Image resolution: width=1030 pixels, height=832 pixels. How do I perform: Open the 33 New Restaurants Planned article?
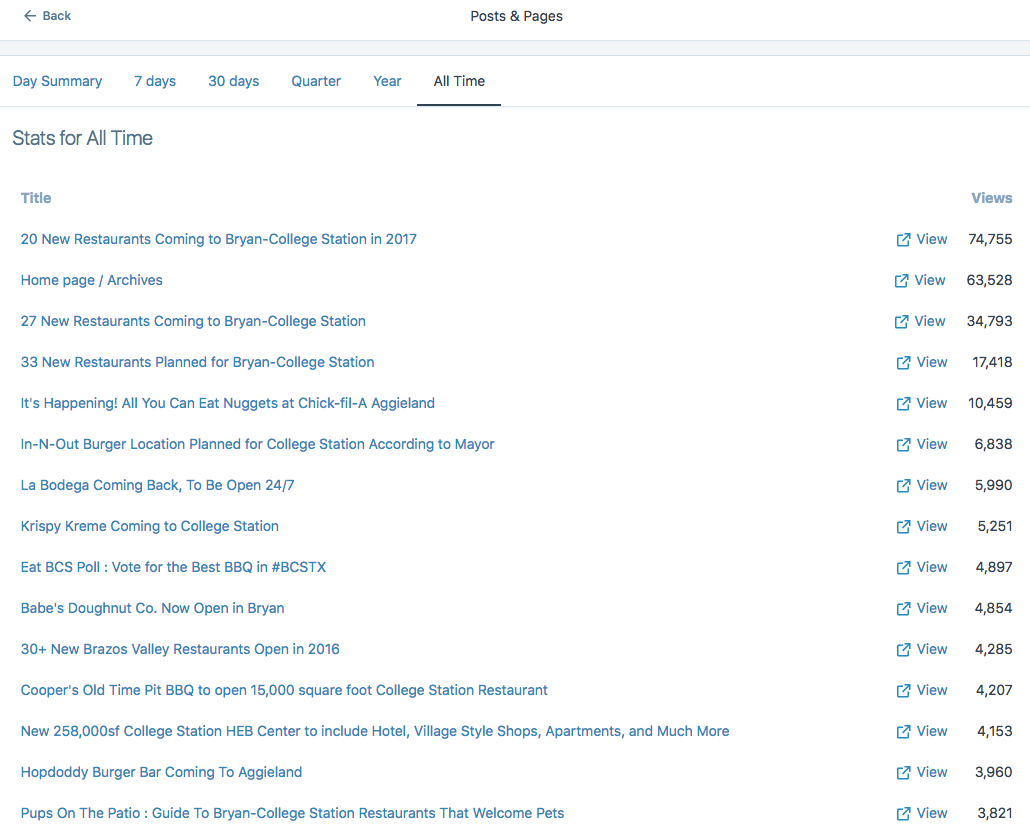[x=197, y=361]
